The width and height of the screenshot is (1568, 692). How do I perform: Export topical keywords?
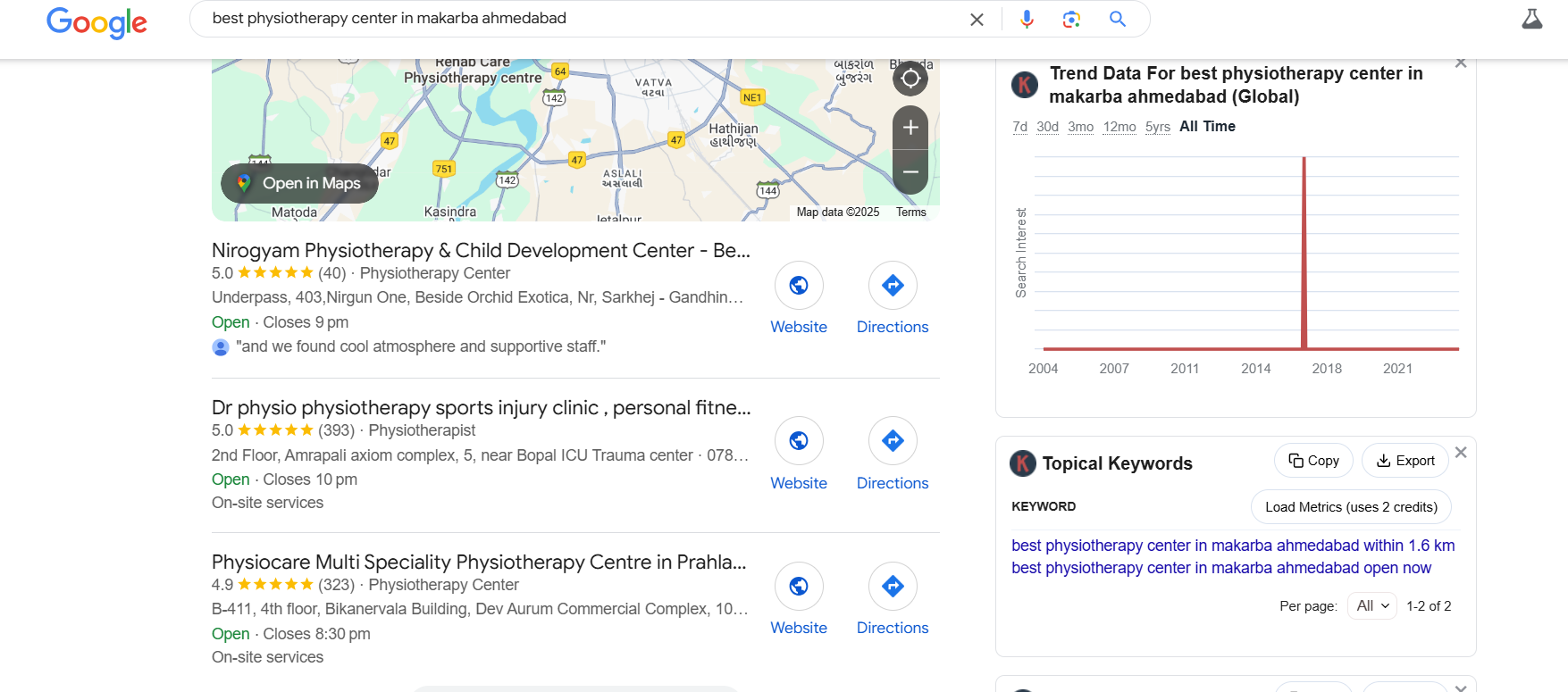click(1405, 461)
